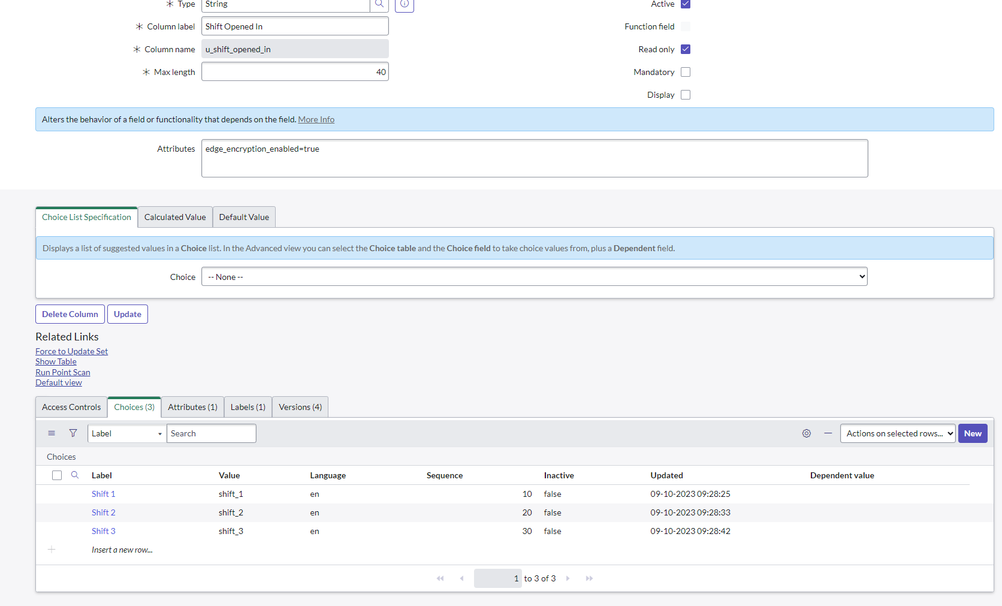
Task: Sort by the Language column header
Action: click(328, 476)
